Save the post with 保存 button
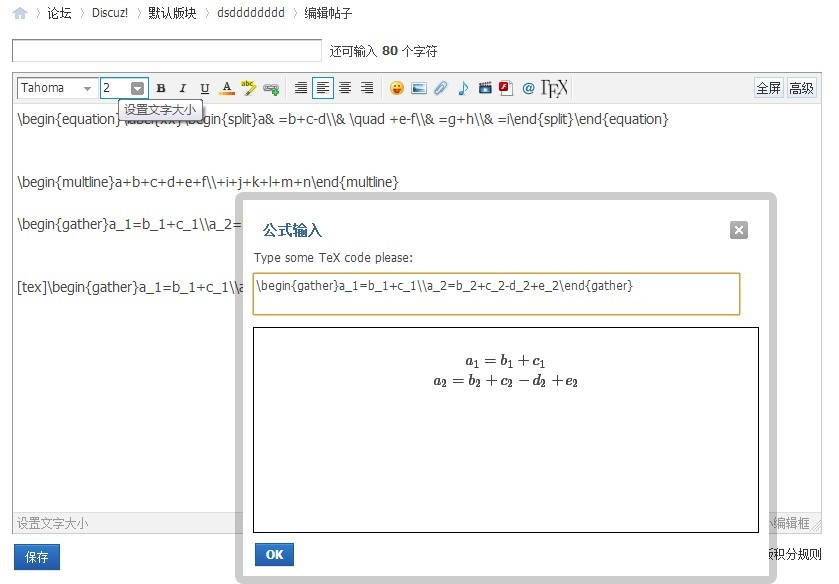839x584 pixels. (36, 557)
